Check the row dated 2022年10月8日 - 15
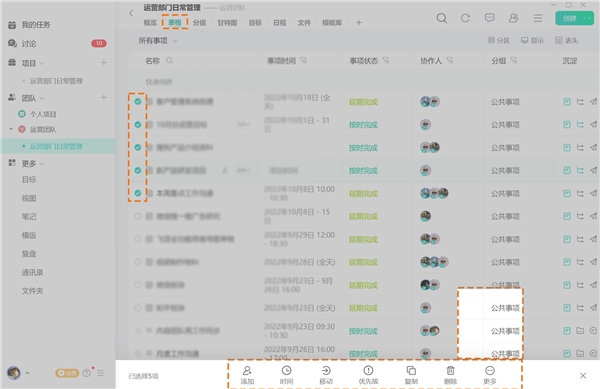This screenshot has height=389, width=600. [138, 216]
